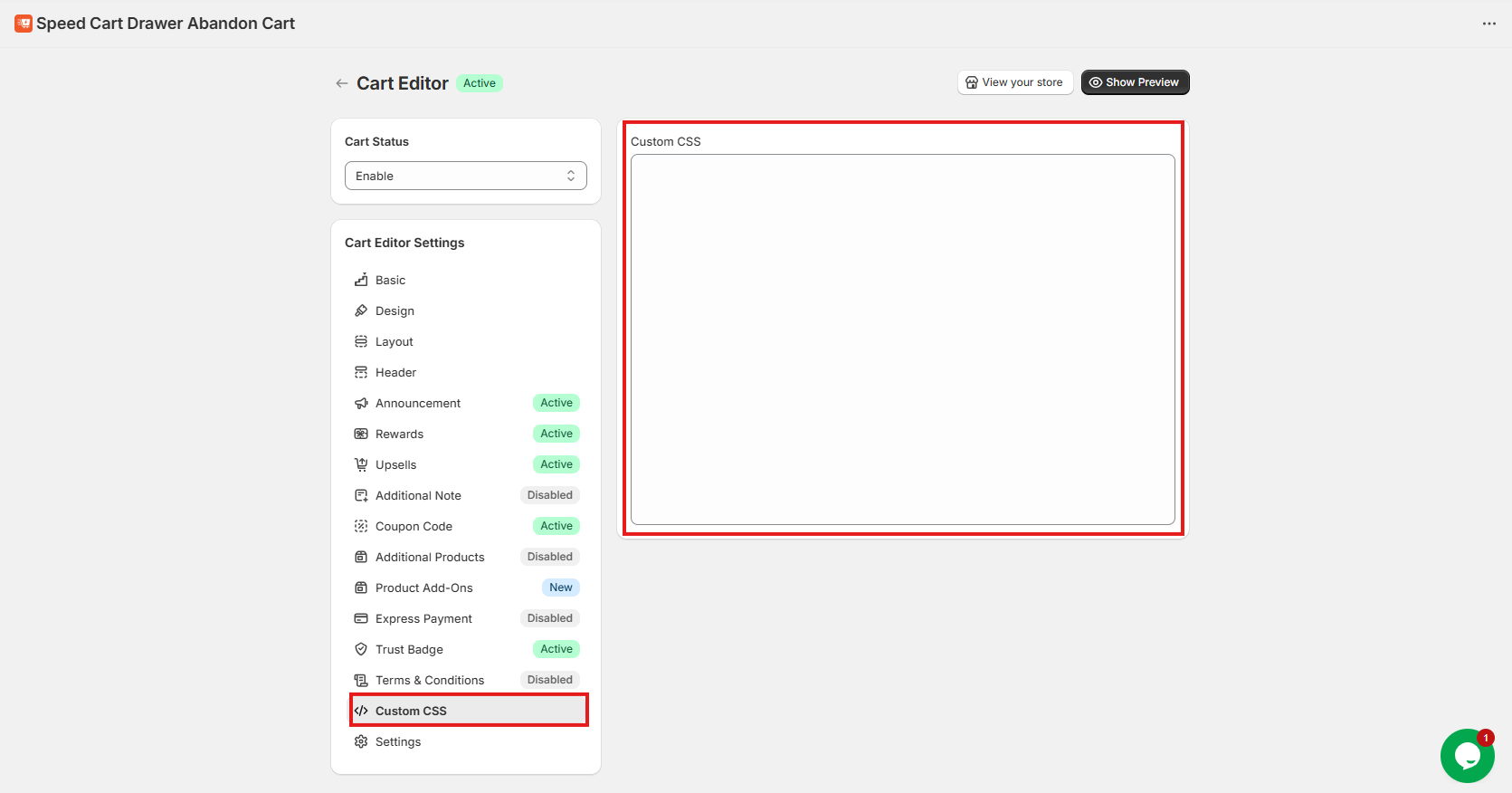Click the Settings gear icon

point(361,741)
